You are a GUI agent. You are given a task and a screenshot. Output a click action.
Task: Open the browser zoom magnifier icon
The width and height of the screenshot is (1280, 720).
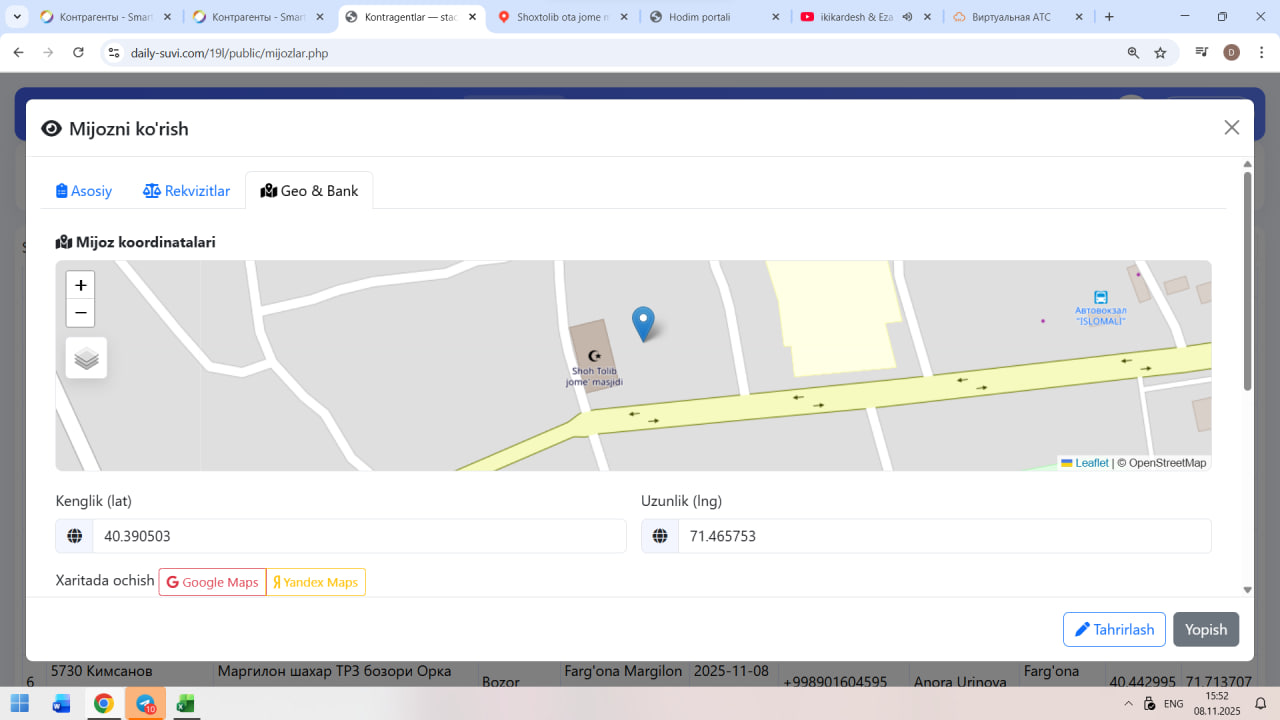point(1133,53)
